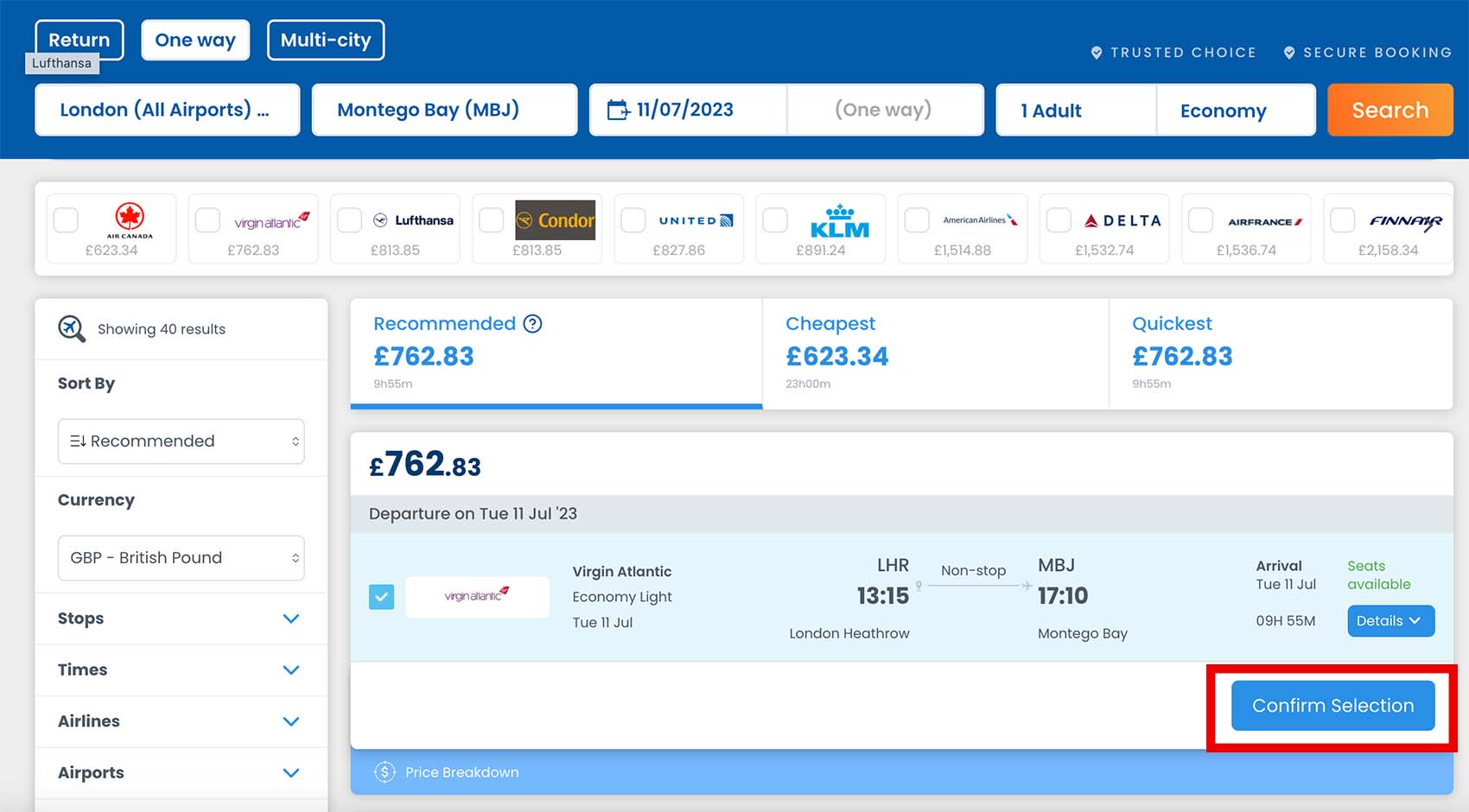This screenshot has height=812, width=1469.
Task: Tick the Condor filter checkbox
Action: [x=492, y=220]
